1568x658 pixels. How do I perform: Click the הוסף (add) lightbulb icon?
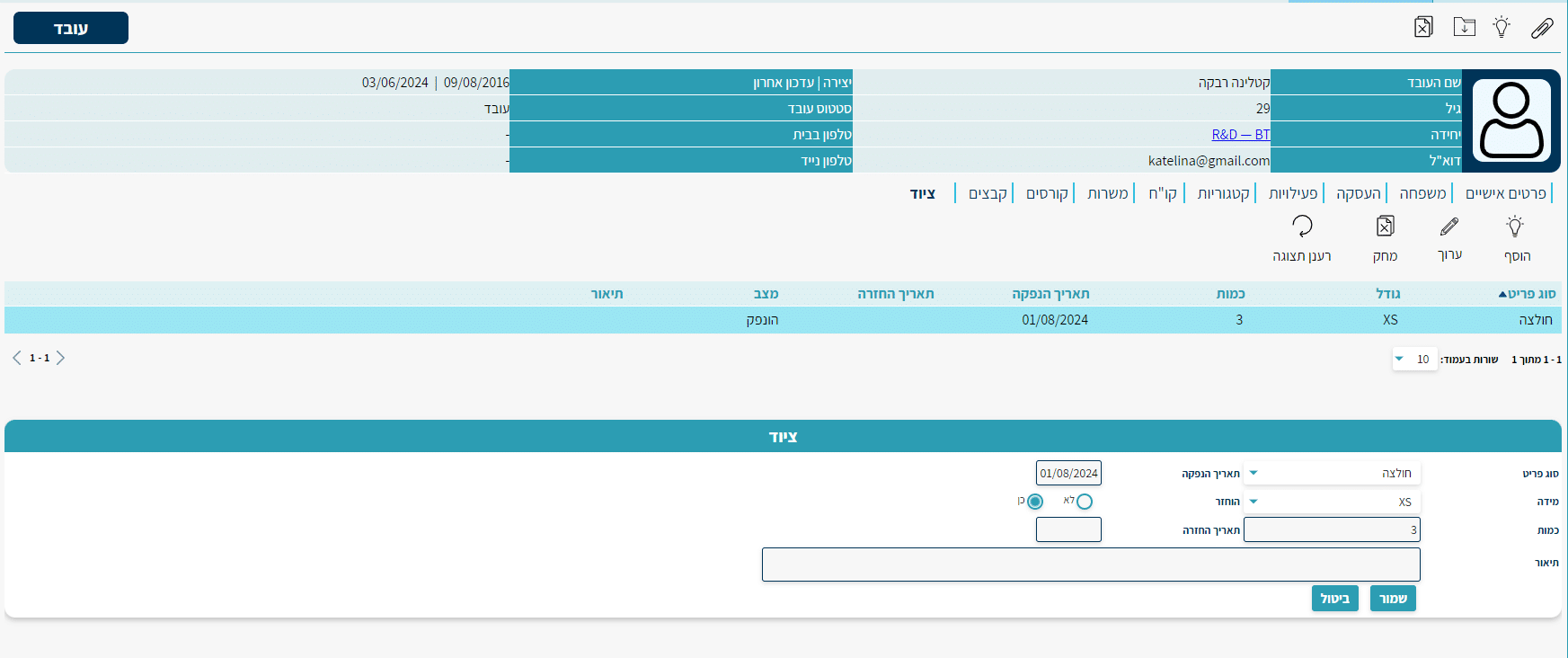(1515, 226)
